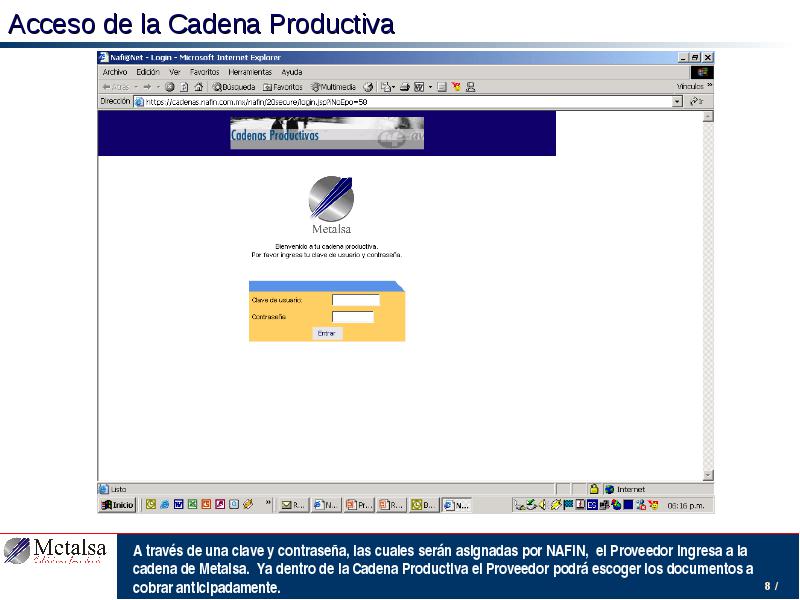Expand the Vínculos links chevron

[x=709, y=85]
